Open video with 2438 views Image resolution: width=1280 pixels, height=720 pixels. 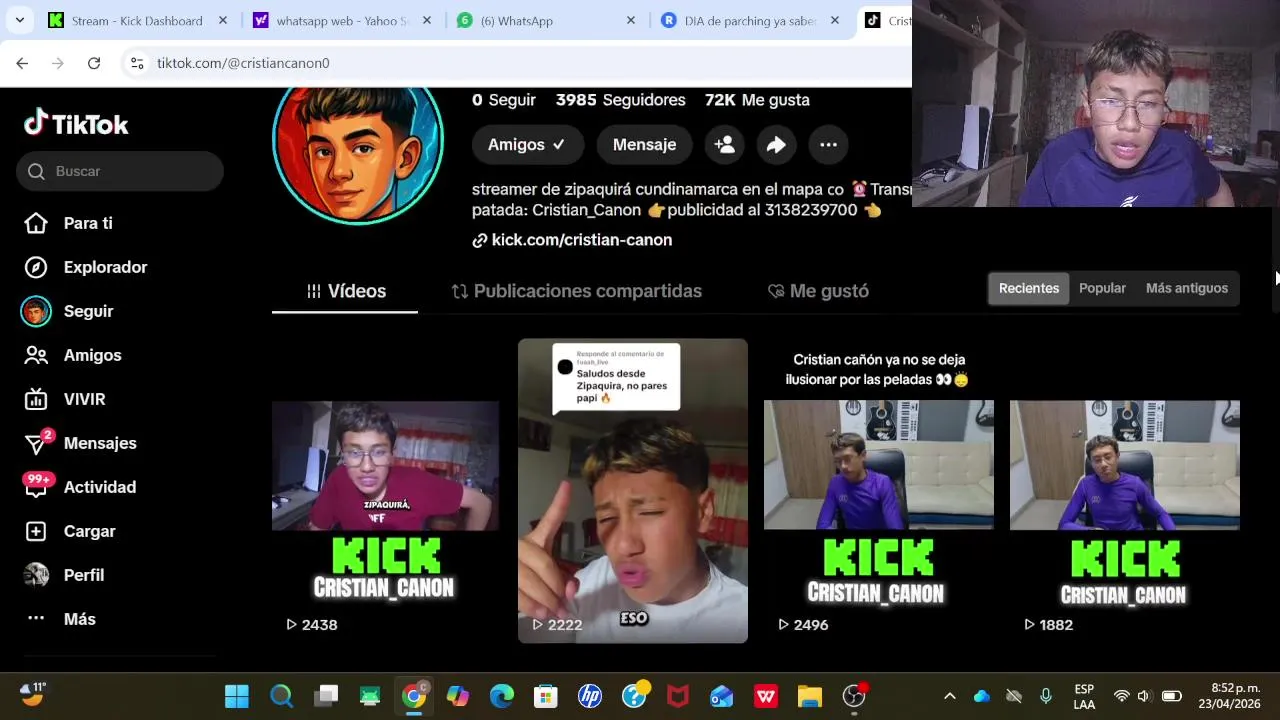[x=385, y=490]
